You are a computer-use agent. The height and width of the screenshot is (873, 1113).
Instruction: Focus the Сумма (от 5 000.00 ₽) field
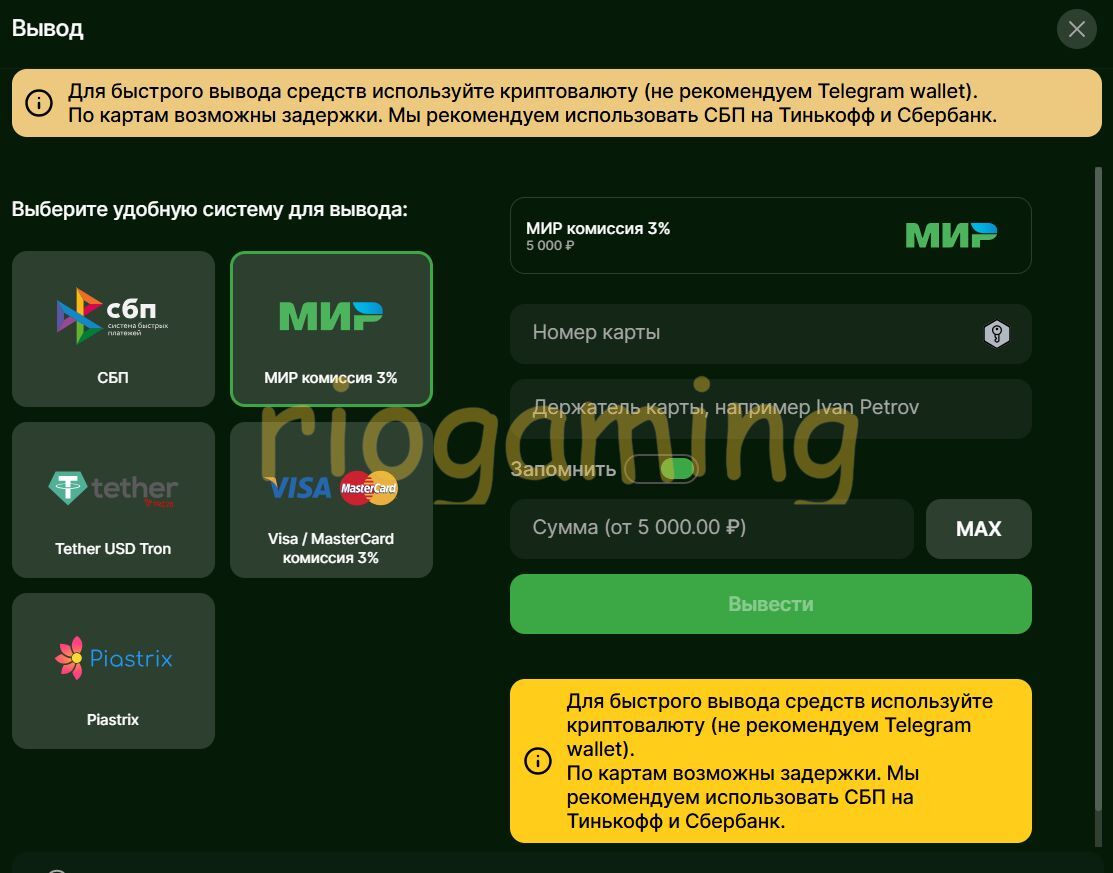pos(711,529)
